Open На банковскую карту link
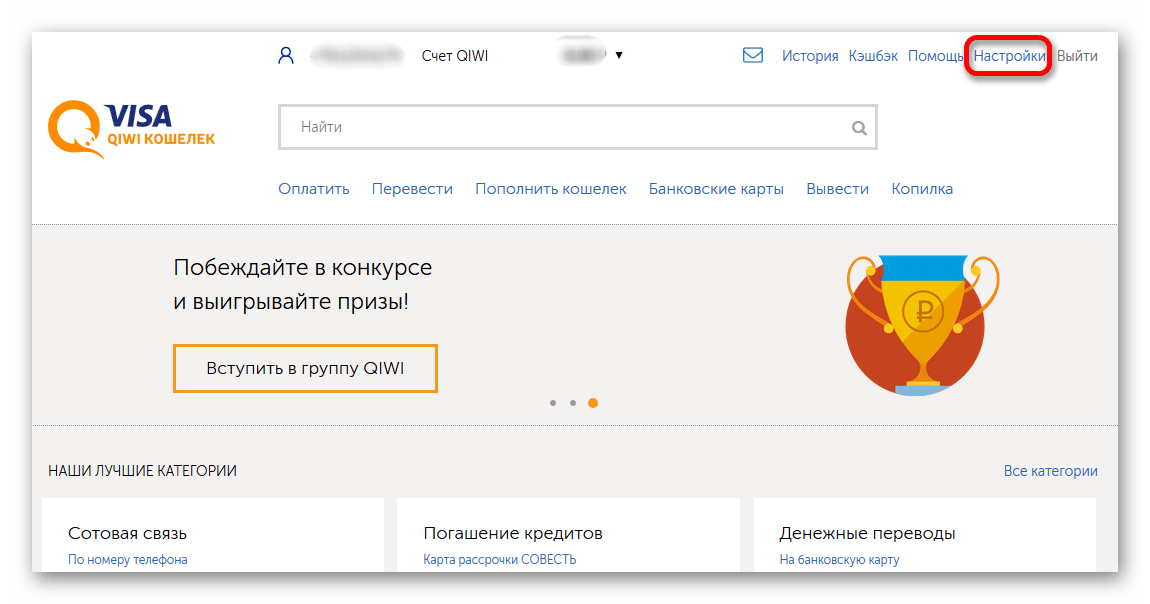The image size is (1150, 604). click(x=839, y=560)
